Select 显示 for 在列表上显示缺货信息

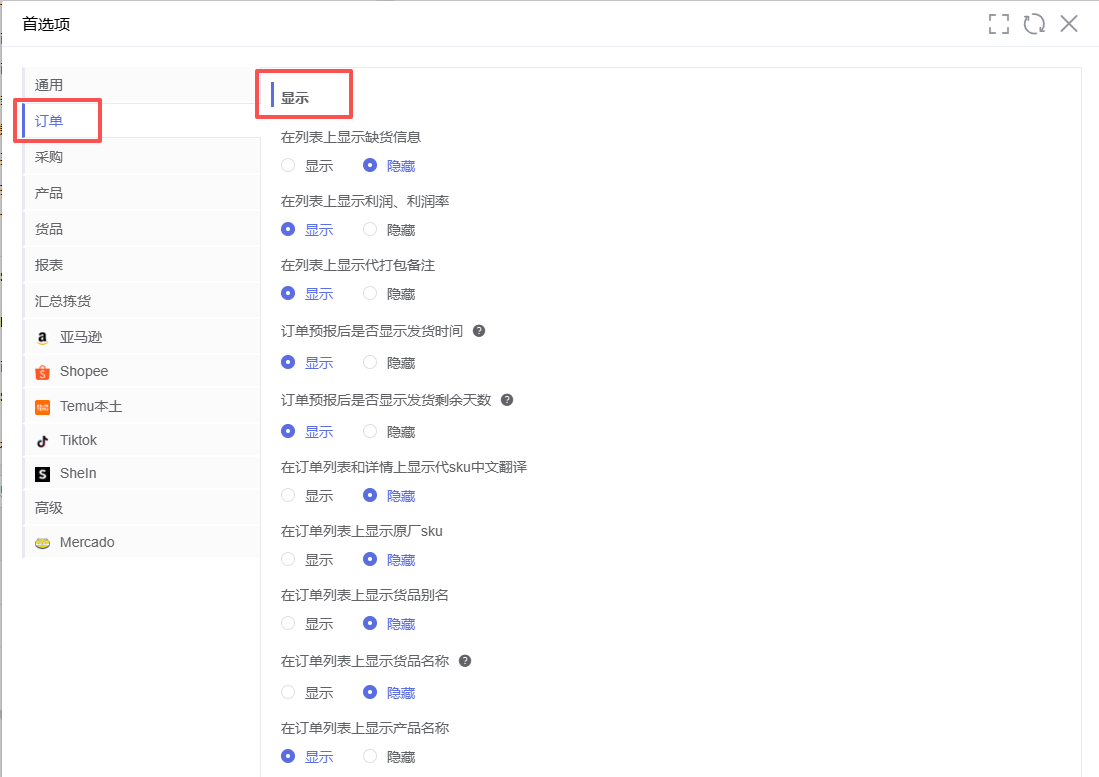[289, 166]
